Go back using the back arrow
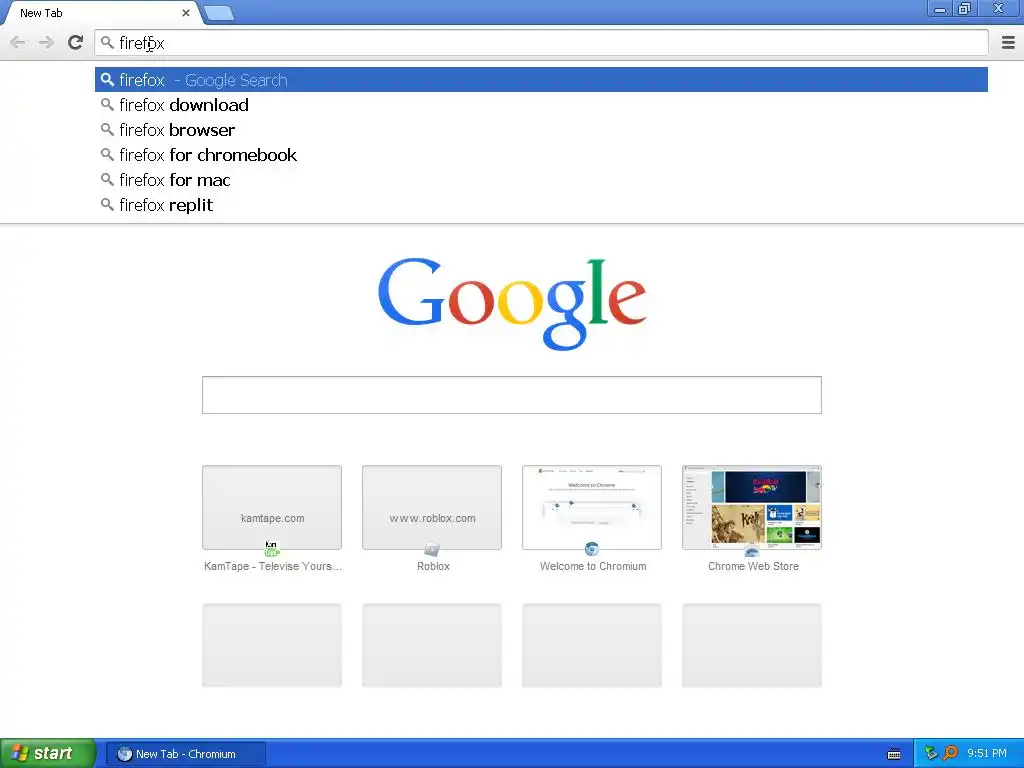Viewport: 1024px width, 768px height. 18,43
